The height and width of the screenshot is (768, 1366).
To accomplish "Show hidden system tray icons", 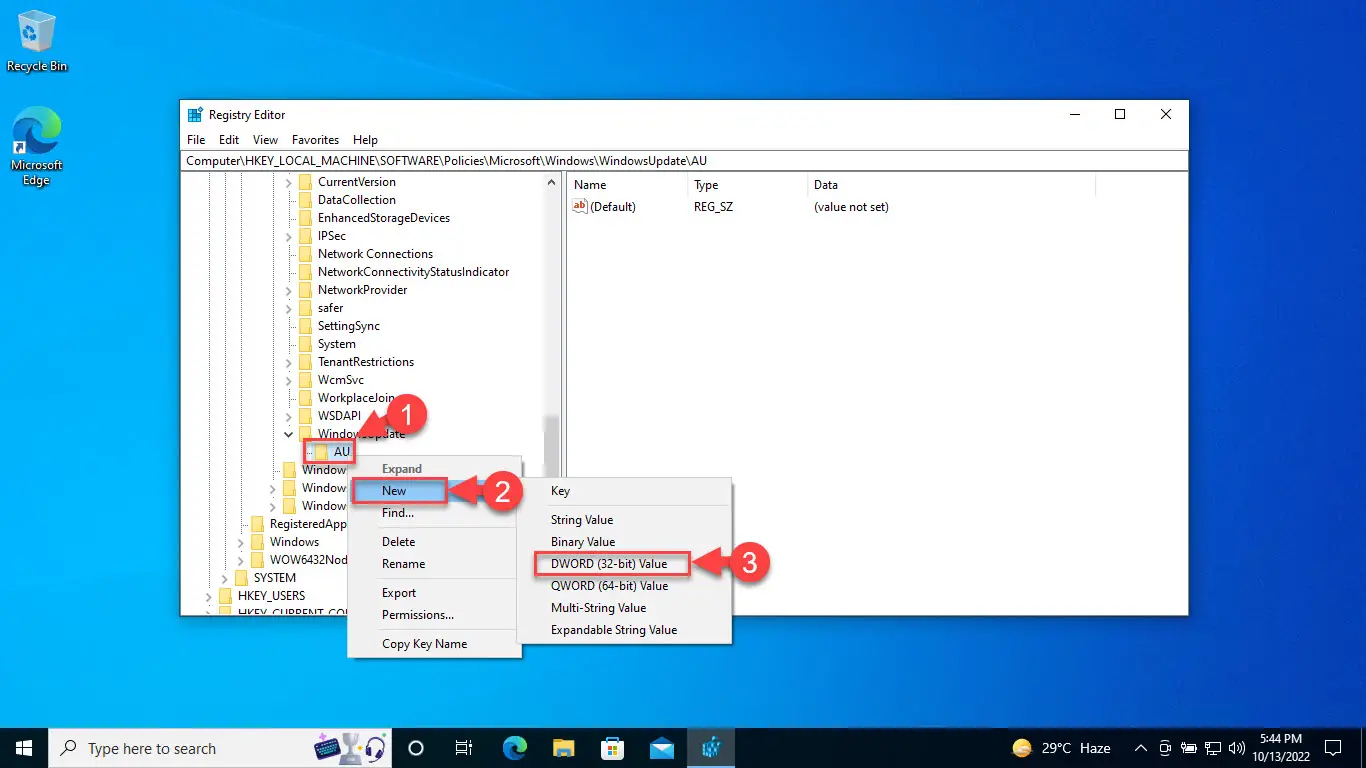I will coord(1140,748).
